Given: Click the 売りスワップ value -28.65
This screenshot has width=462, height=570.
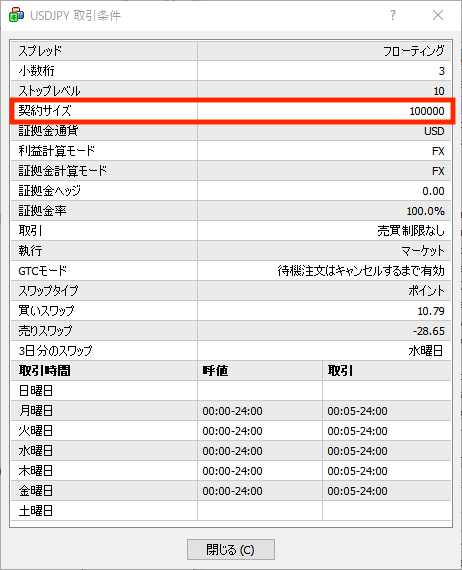Looking at the screenshot, I should tap(429, 331).
